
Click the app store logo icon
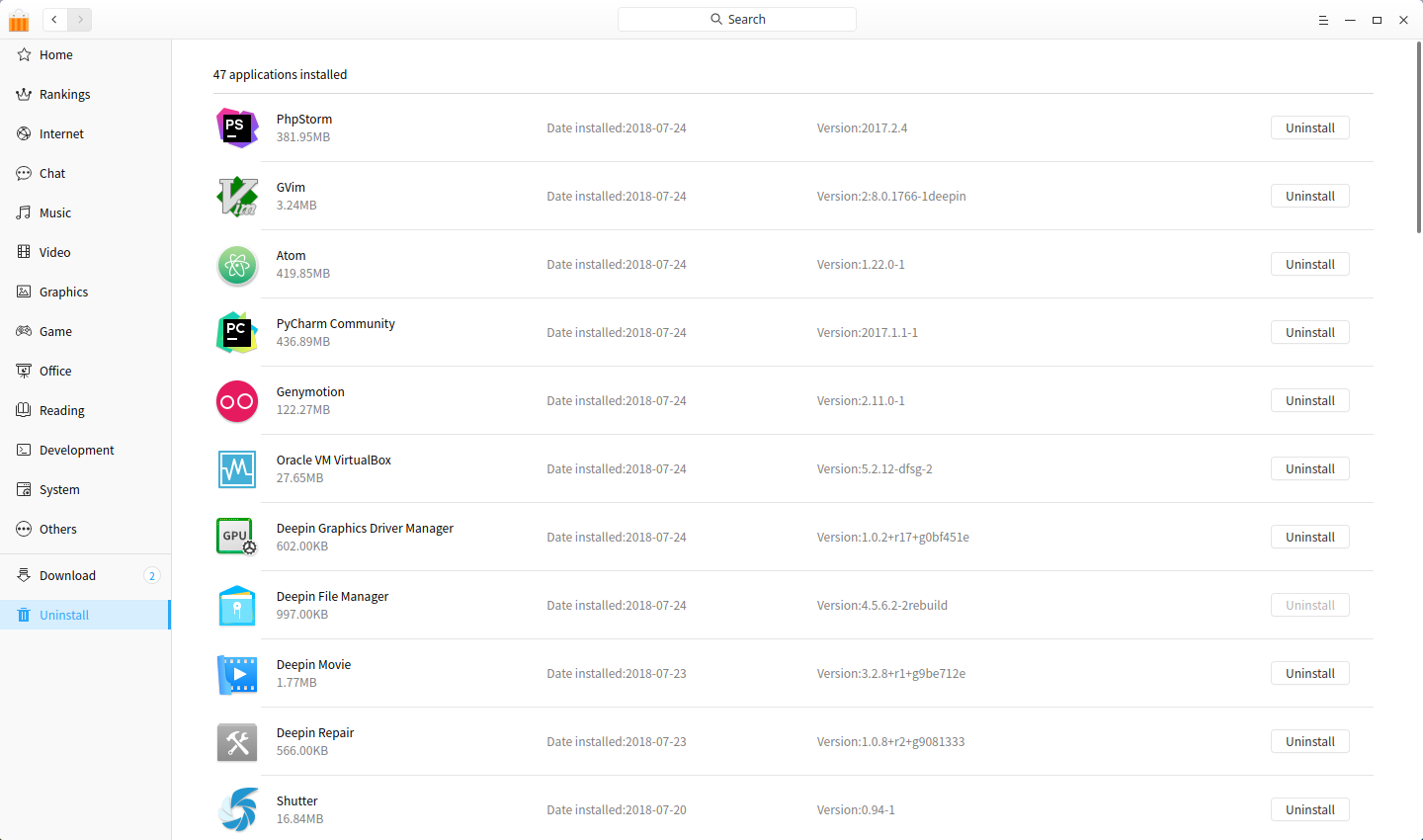(x=19, y=20)
